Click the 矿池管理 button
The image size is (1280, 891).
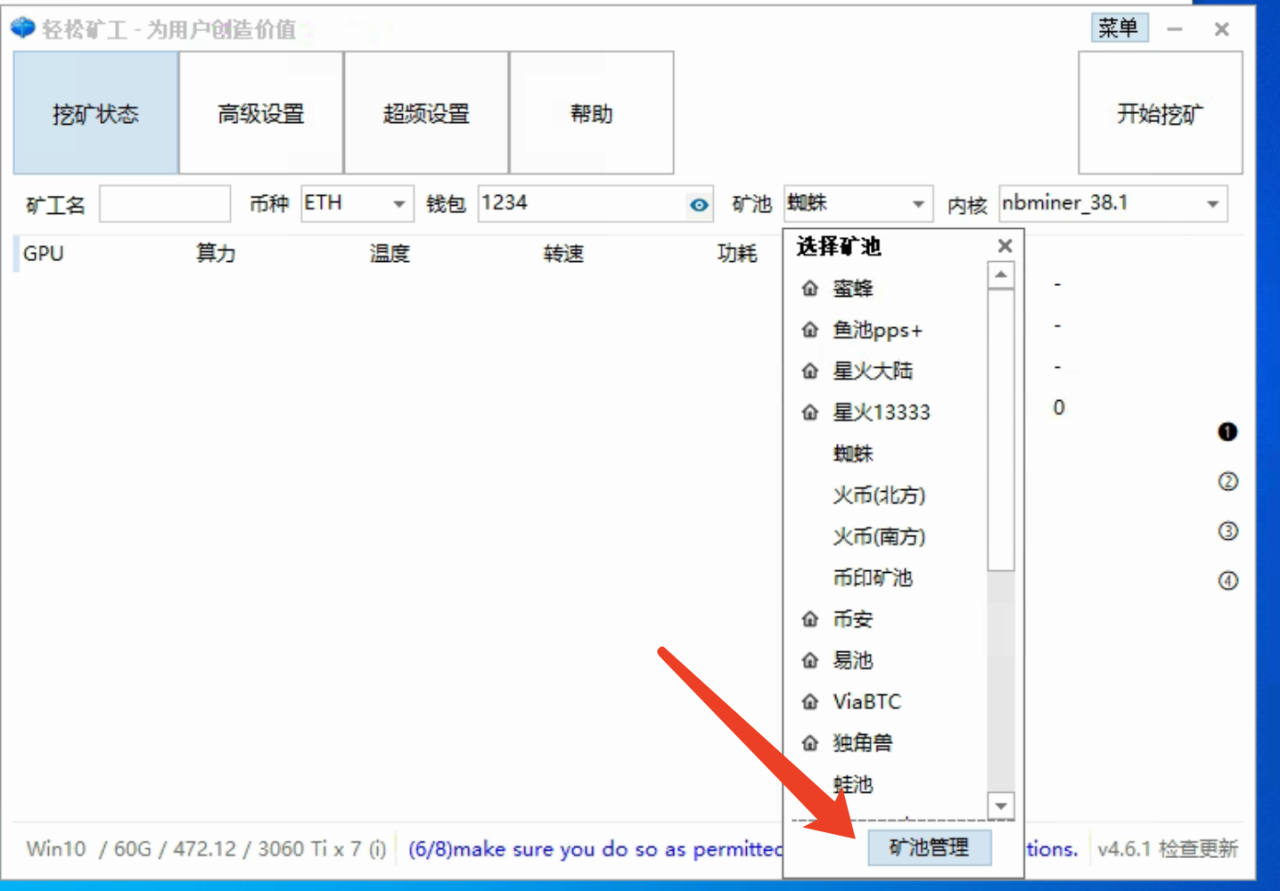[929, 848]
